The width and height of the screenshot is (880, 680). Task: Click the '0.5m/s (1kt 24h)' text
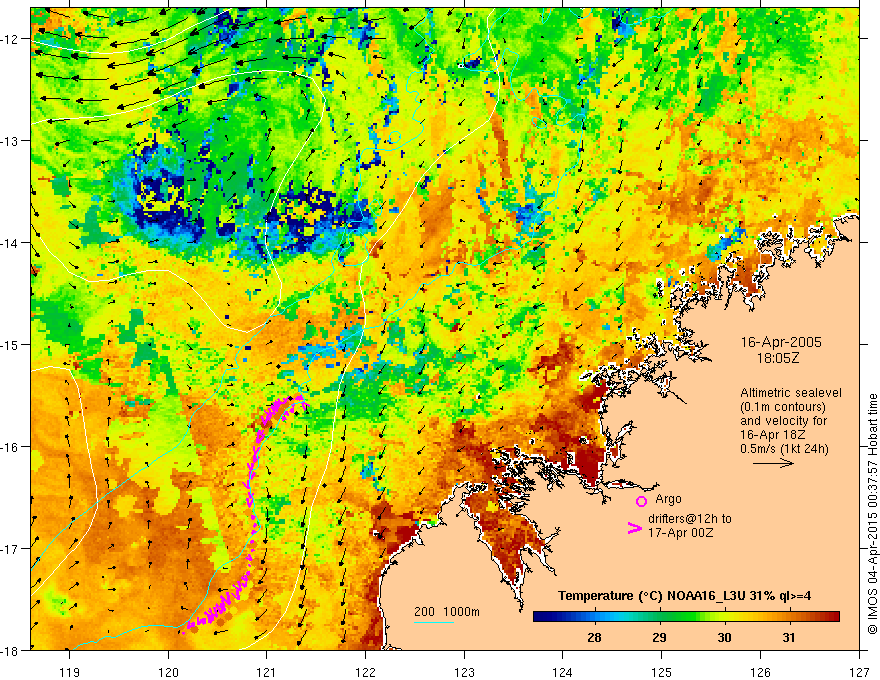(784, 448)
